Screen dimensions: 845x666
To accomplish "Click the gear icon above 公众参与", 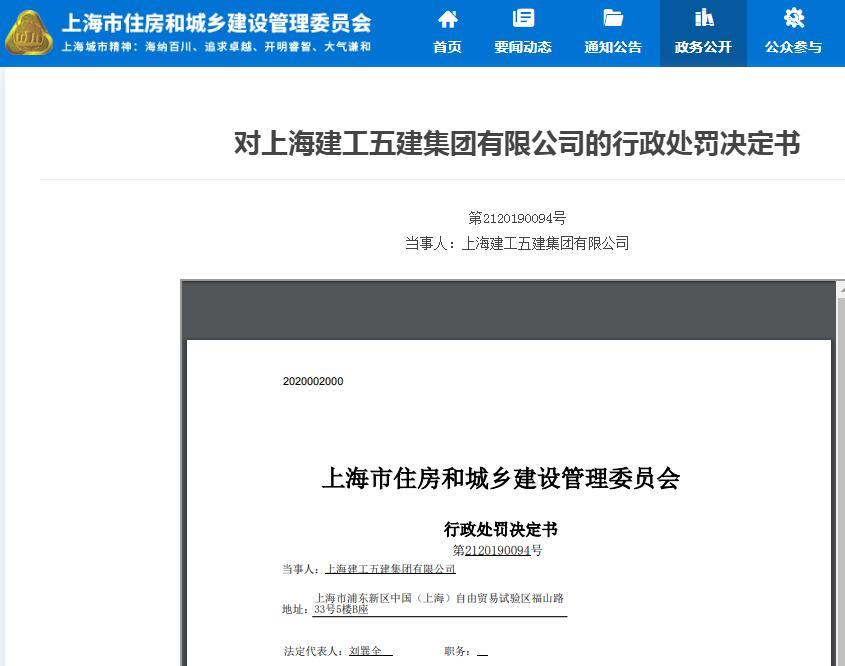I will [794, 18].
